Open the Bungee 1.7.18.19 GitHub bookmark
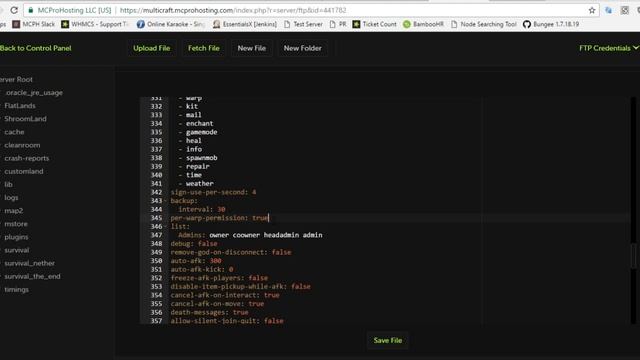The height and width of the screenshot is (360, 640). (x=551, y=24)
